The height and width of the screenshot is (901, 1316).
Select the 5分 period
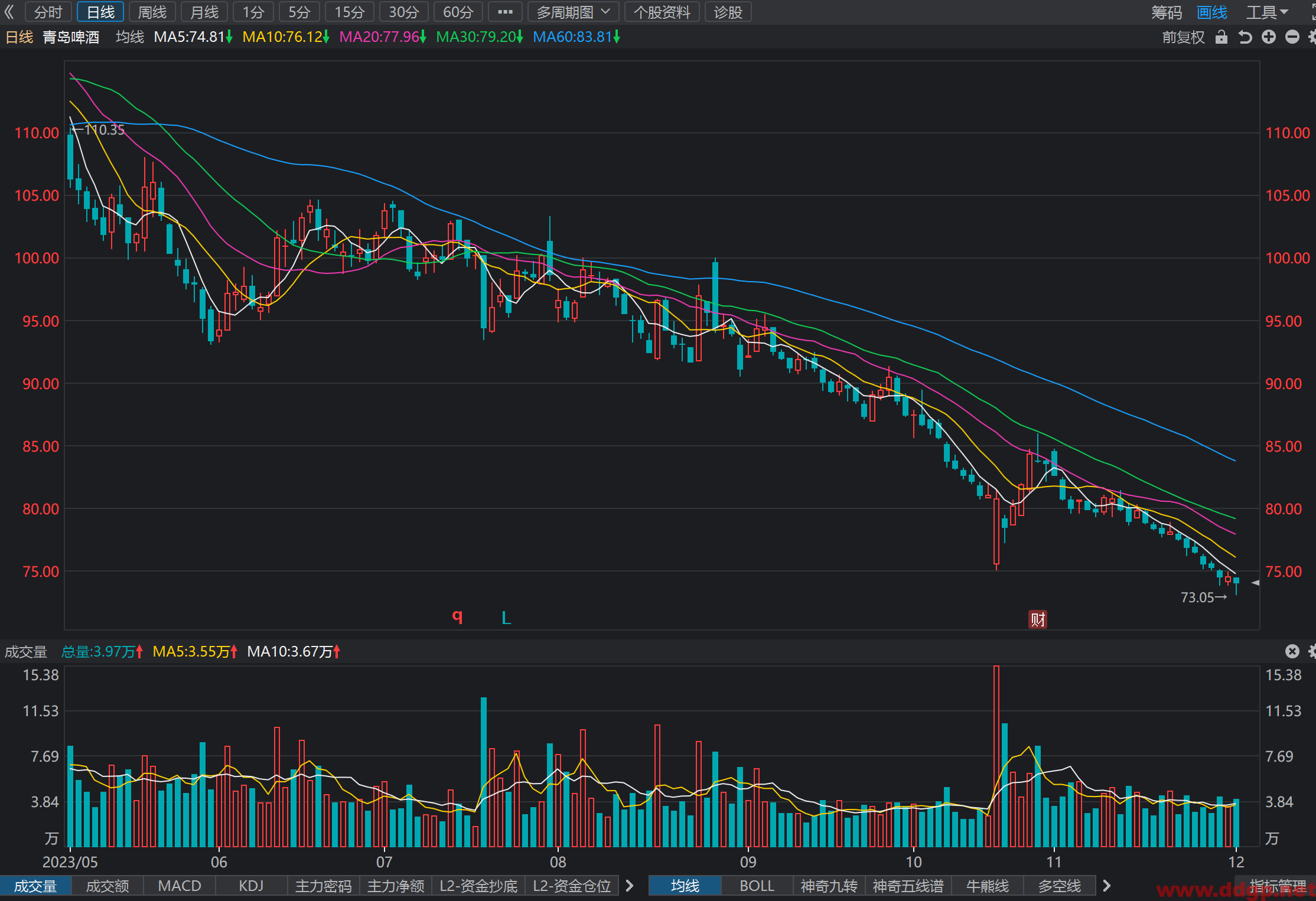click(299, 12)
